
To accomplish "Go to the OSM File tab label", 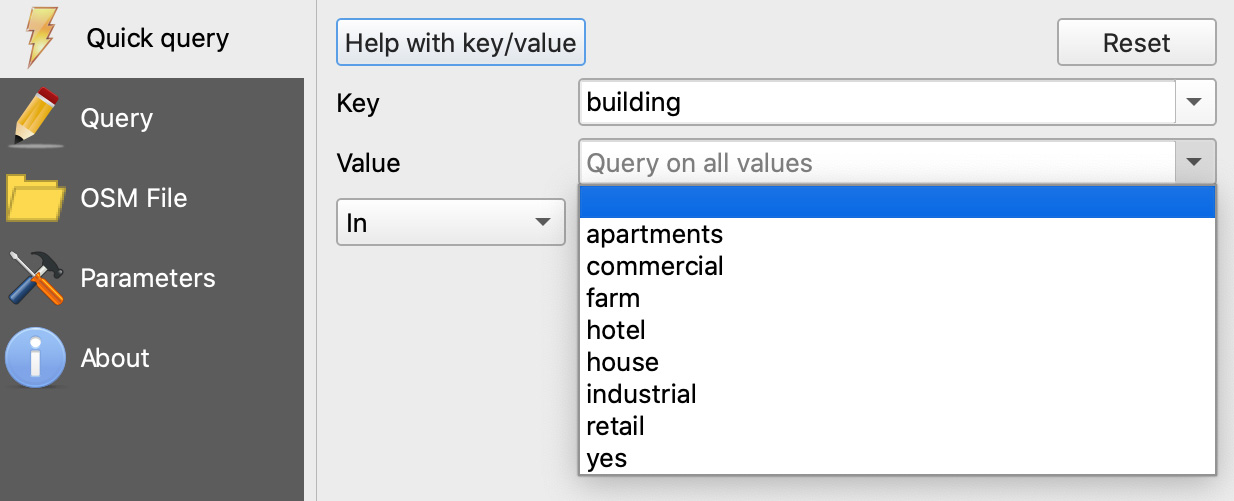I will (134, 198).
